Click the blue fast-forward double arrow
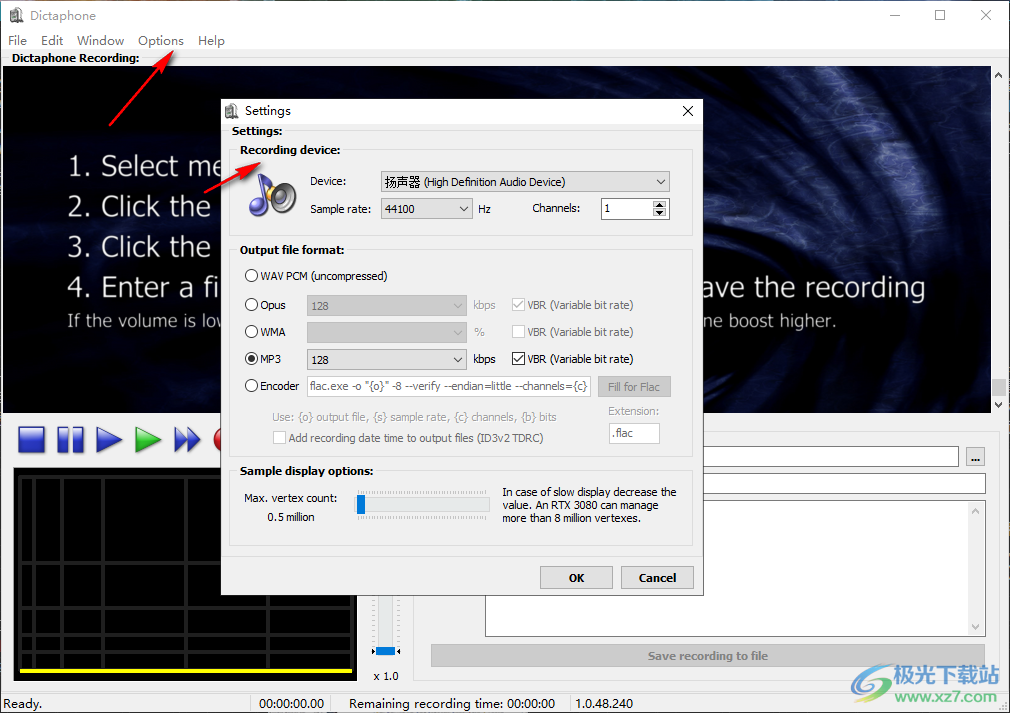This screenshot has width=1010, height=713. [187, 440]
